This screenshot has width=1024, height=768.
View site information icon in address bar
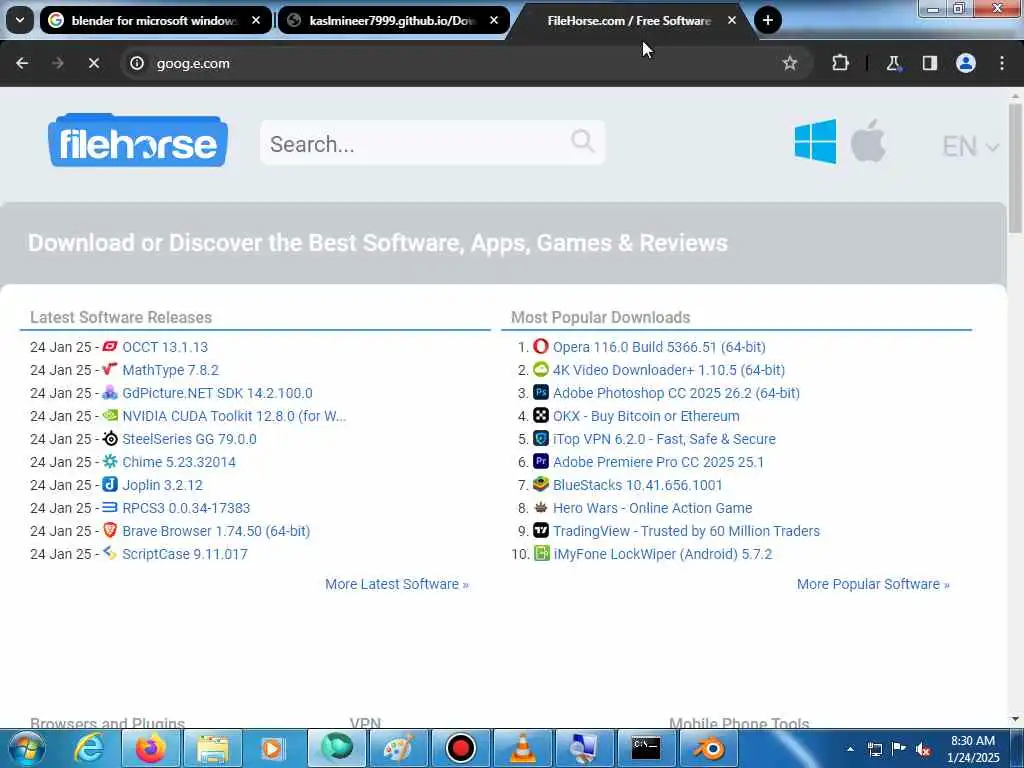(x=136, y=63)
